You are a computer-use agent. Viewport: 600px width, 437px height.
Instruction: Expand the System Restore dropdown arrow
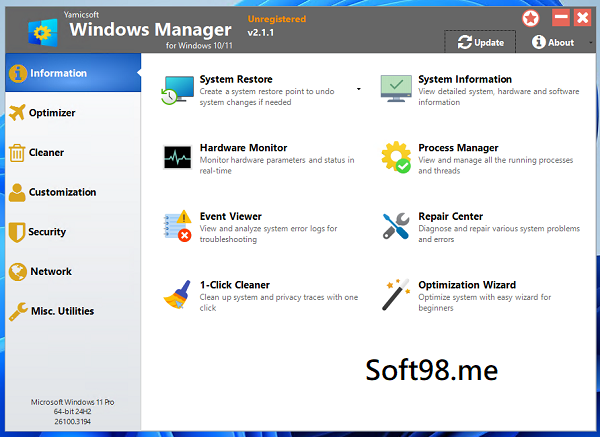[359, 89]
